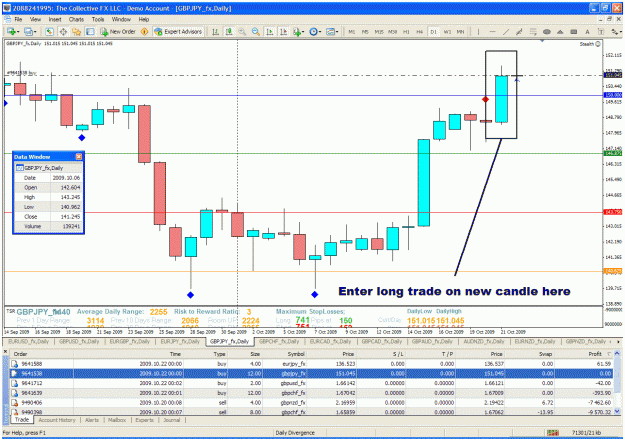Switch to the EURUSD_fx,Daily chart tab
The height and width of the screenshot is (439, 625).
pyautogui.click(x=29, y=342)
